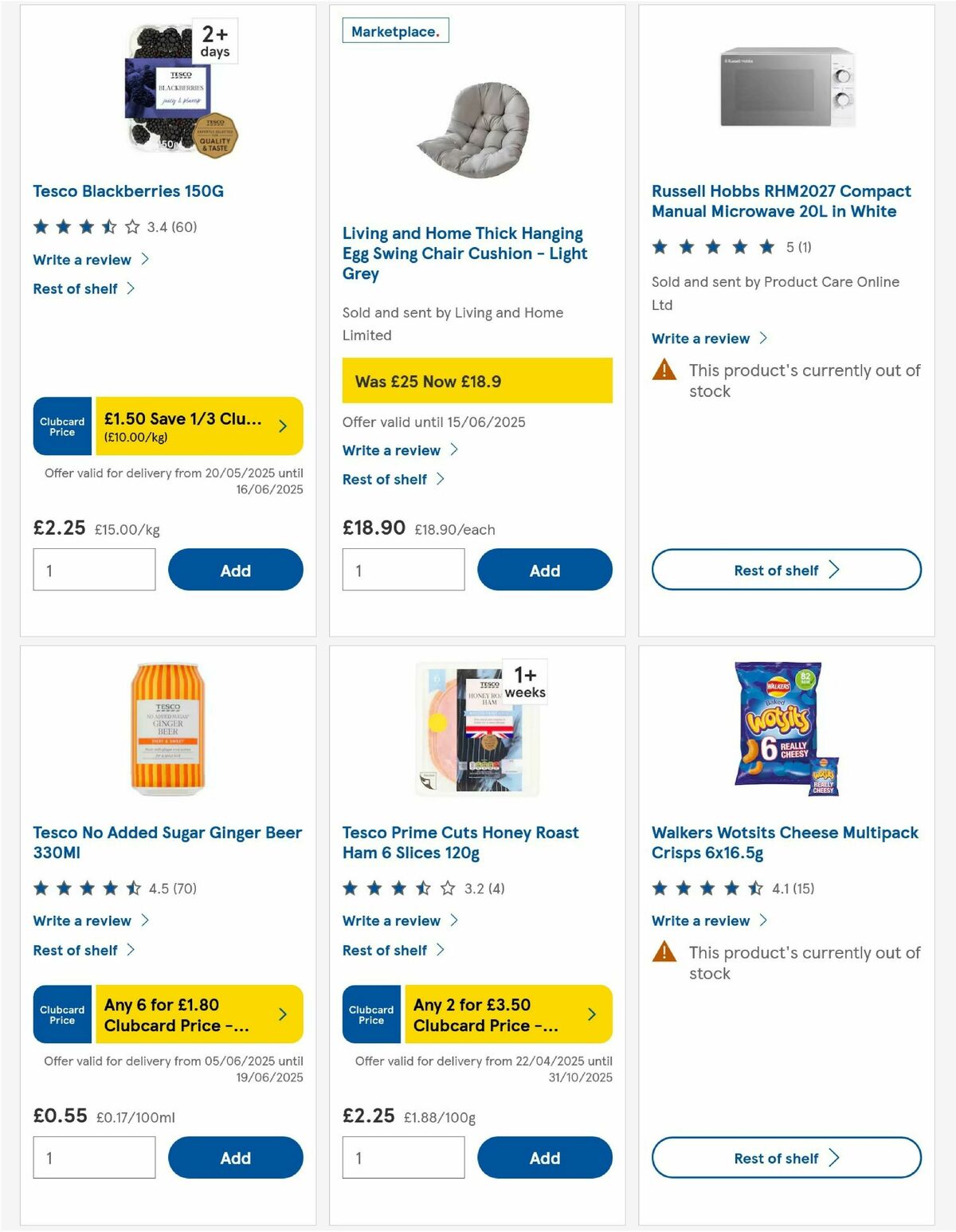Click the Clubcard Price badge on Tesco Blackberries
This screenshot has width=956, height=1232.
(61, 426)
